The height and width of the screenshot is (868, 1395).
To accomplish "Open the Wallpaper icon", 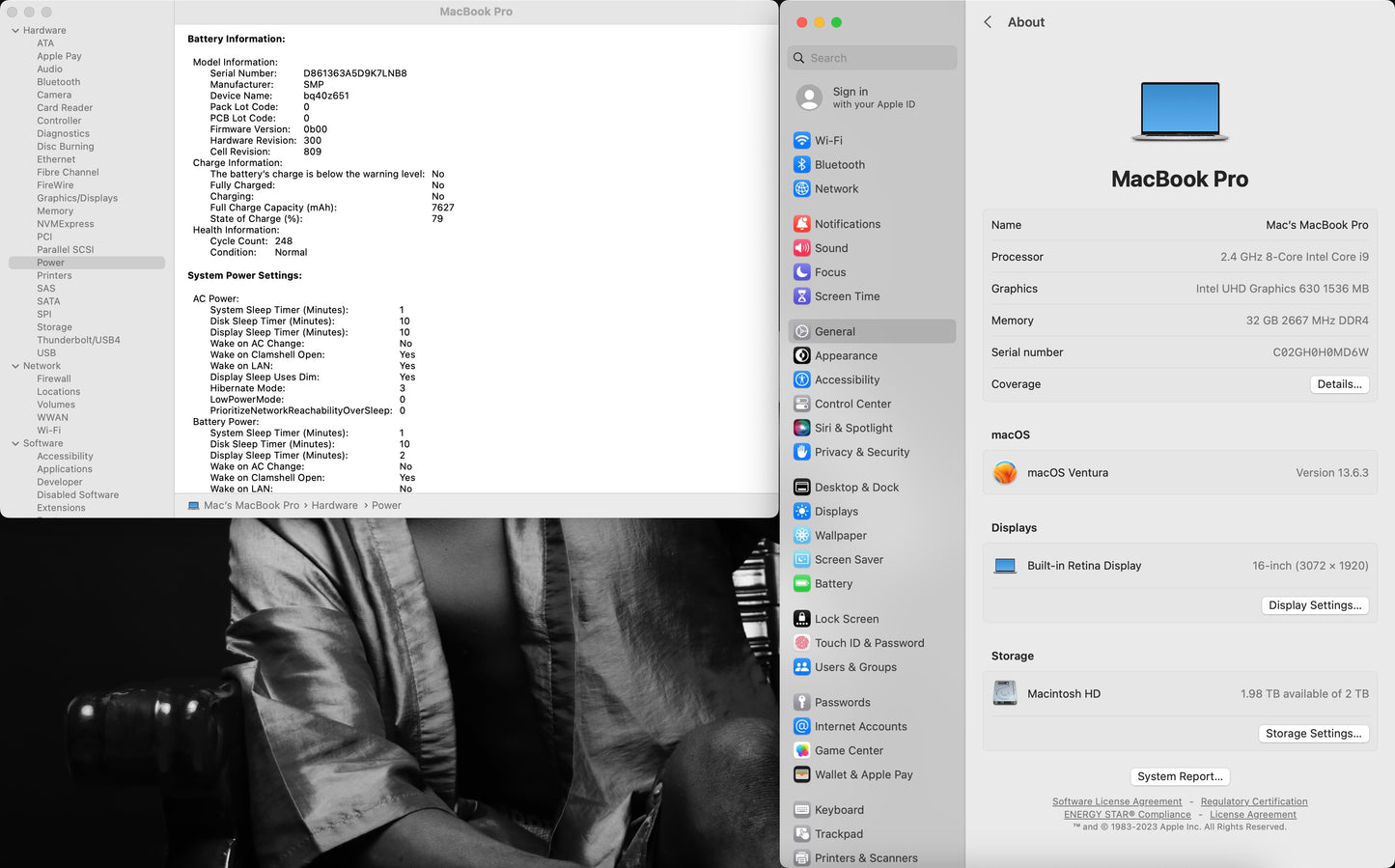I will [x=801, y=535].
